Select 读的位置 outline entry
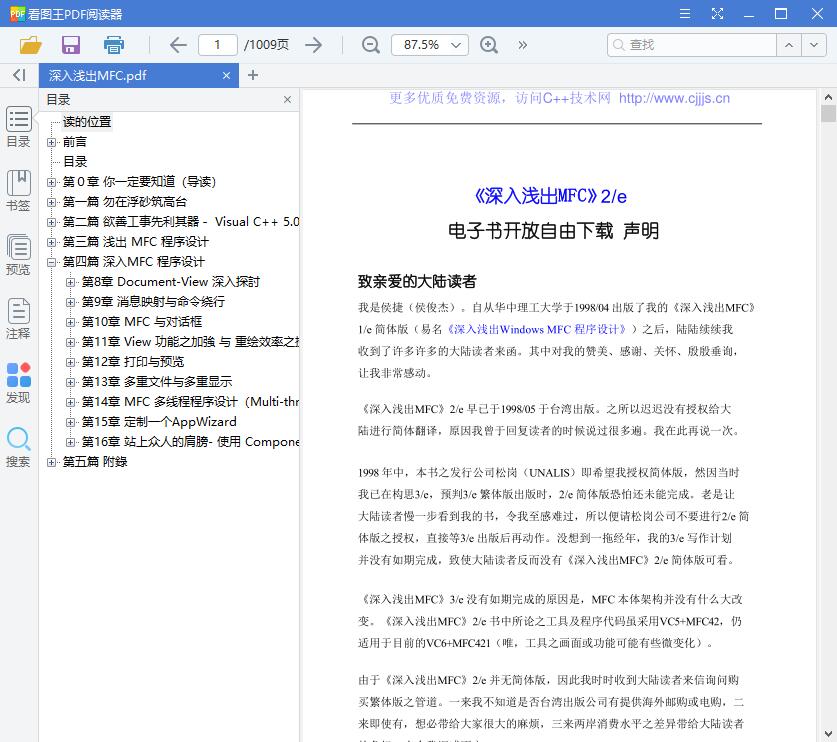 pos(87,122)
